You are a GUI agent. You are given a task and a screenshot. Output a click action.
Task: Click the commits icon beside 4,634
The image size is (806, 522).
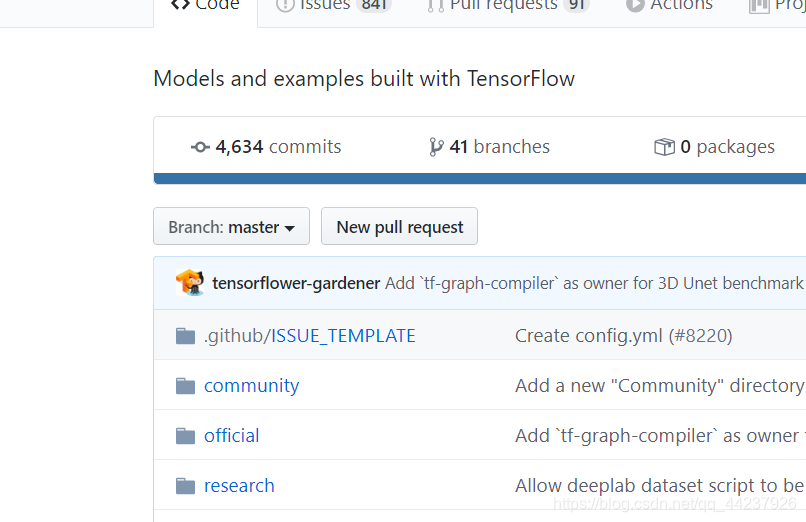point(200,147)
